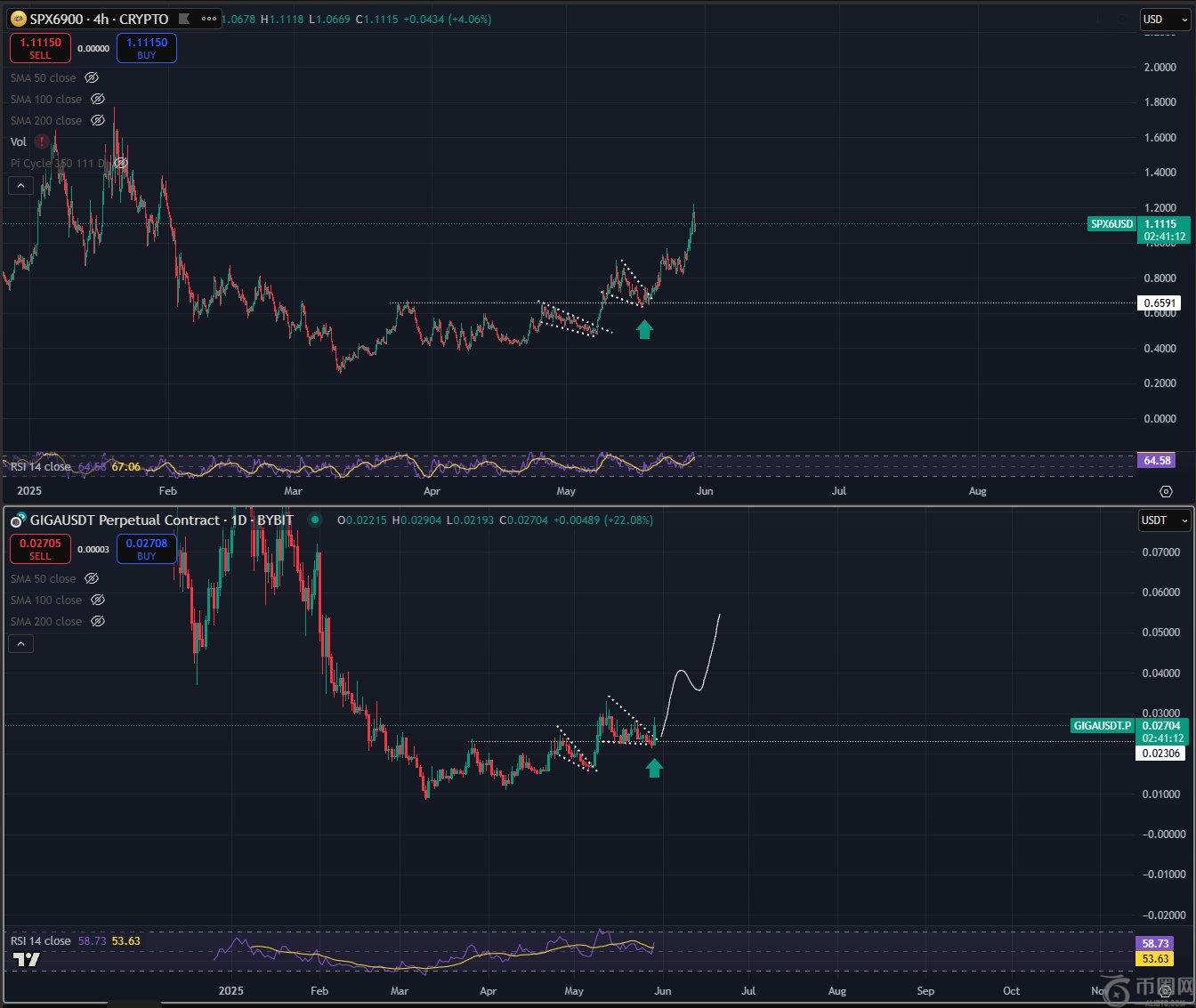Image resolution: width=1196 pixels, height=1008 pixels.
Task: Click the 0.6591 horizontal line price label
Action: [x=1160, y=302]
